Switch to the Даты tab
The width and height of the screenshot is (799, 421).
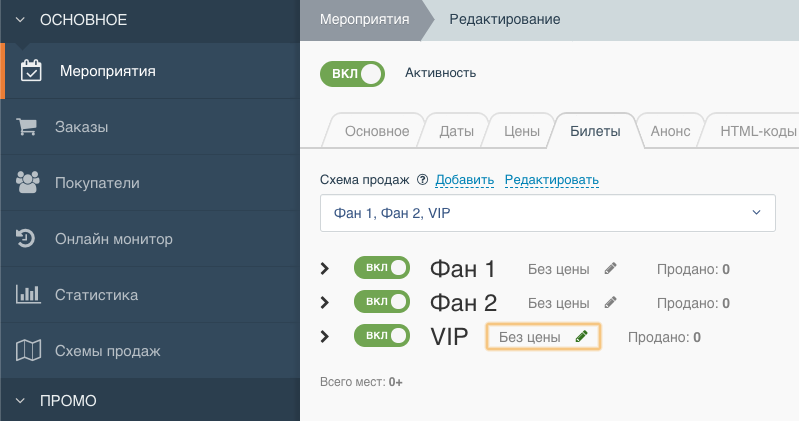tap(456, 131)
